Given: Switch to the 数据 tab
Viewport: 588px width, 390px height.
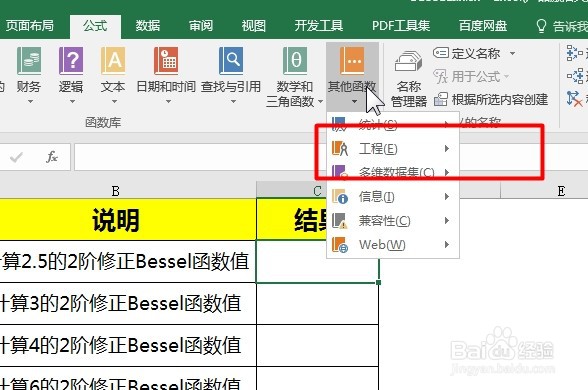Looking at the screenshot, I should pos(148,26).
